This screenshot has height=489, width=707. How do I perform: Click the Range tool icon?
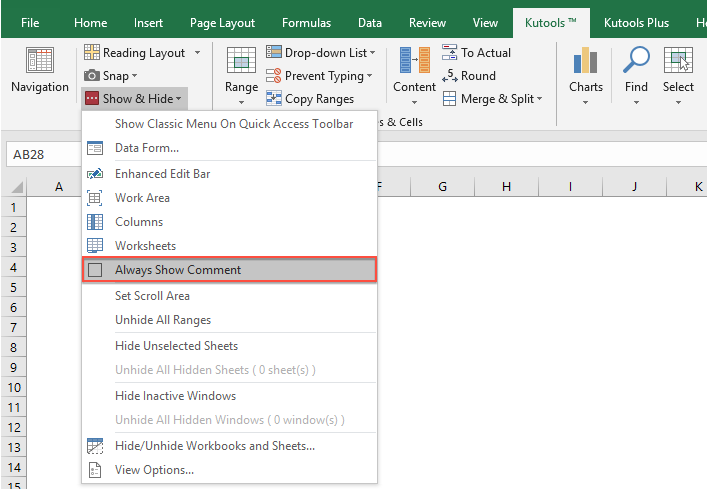click(x=241, y=60)
